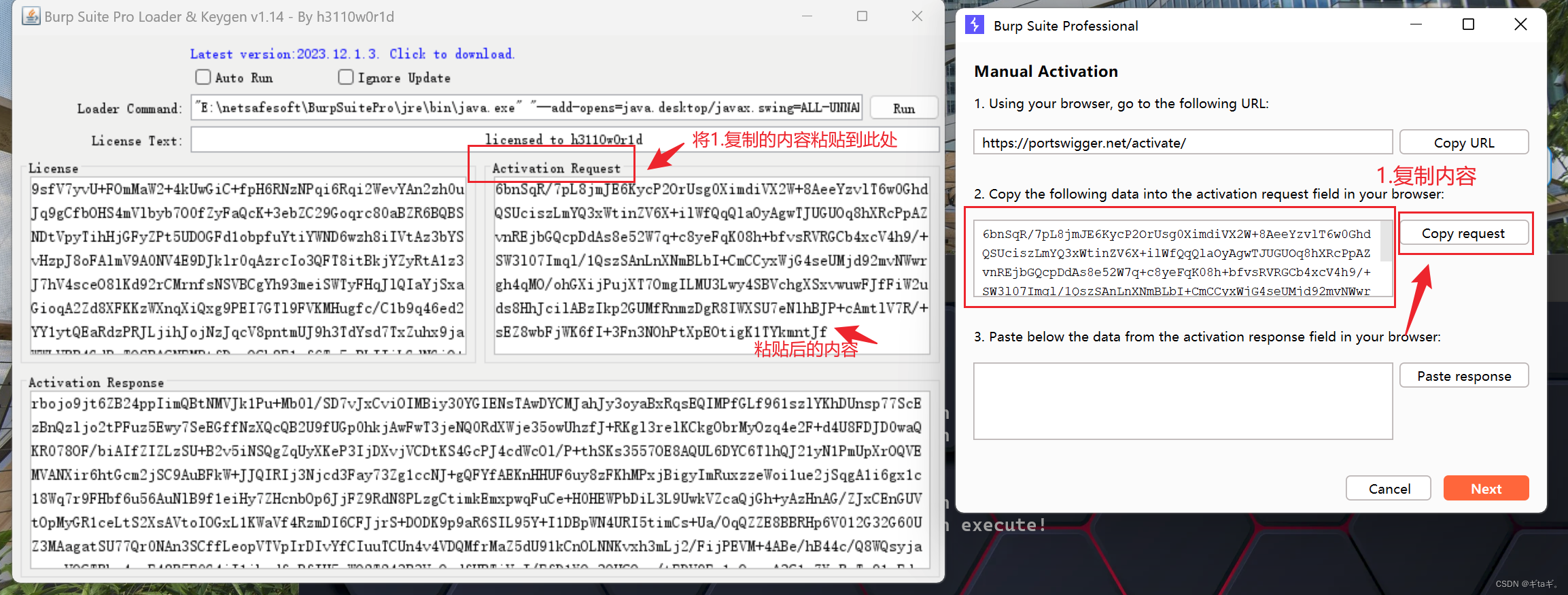This screenshot has width=1568, height=595.
Task: Click '1. Using your browser' instruction text
Action: pyautogui.click(x=1121, y=103)
